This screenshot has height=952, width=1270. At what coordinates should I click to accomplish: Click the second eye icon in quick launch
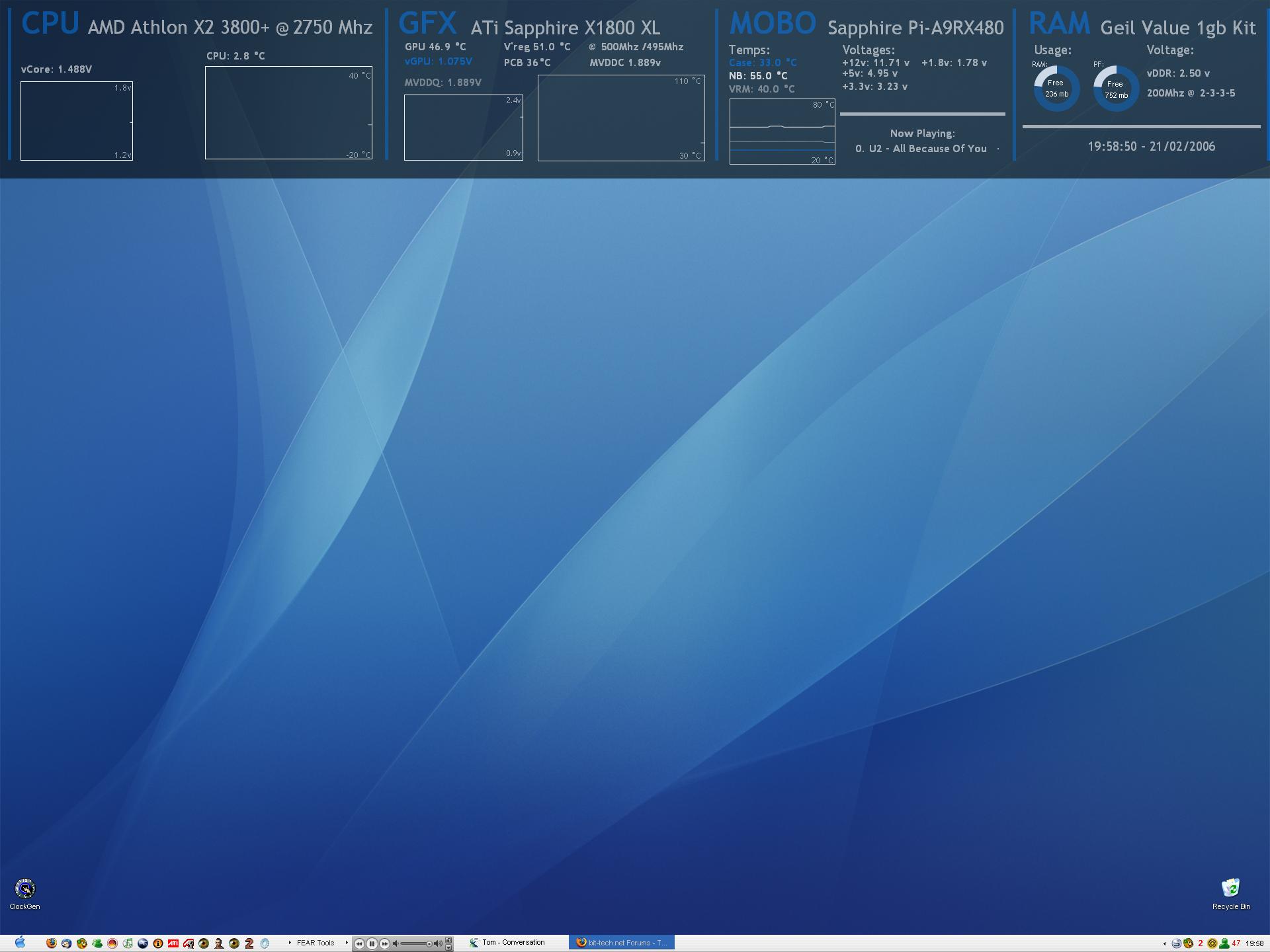click(234, 943)
